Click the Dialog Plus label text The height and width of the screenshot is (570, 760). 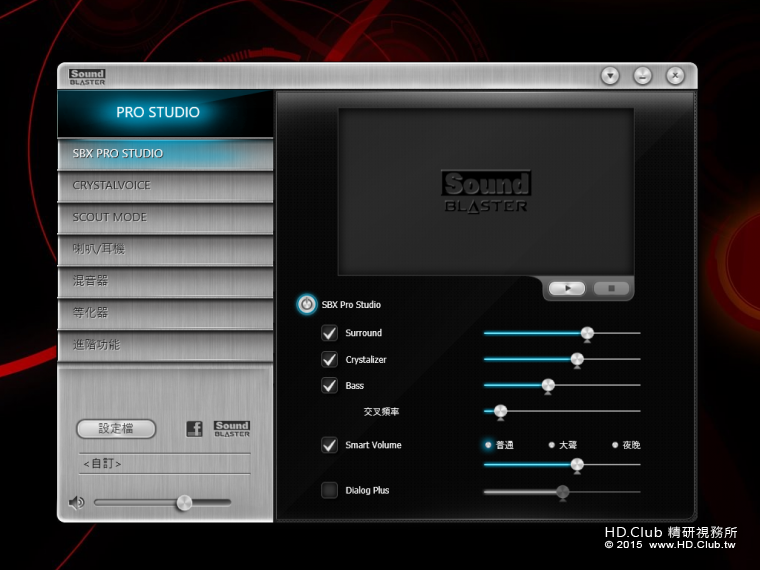(x=367, y=491)
